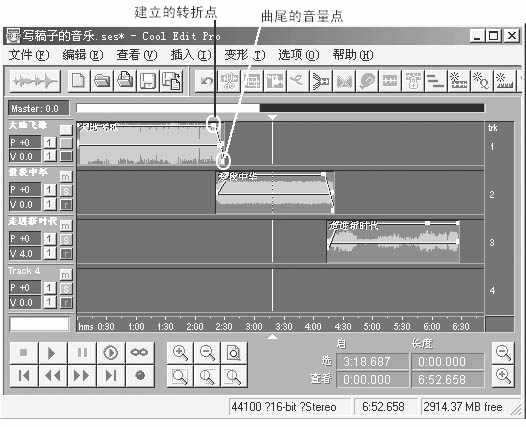The height and width of the screenshot is (427, 526).
Task: Mute Track 4 with its m button
Action: point(66,275)
